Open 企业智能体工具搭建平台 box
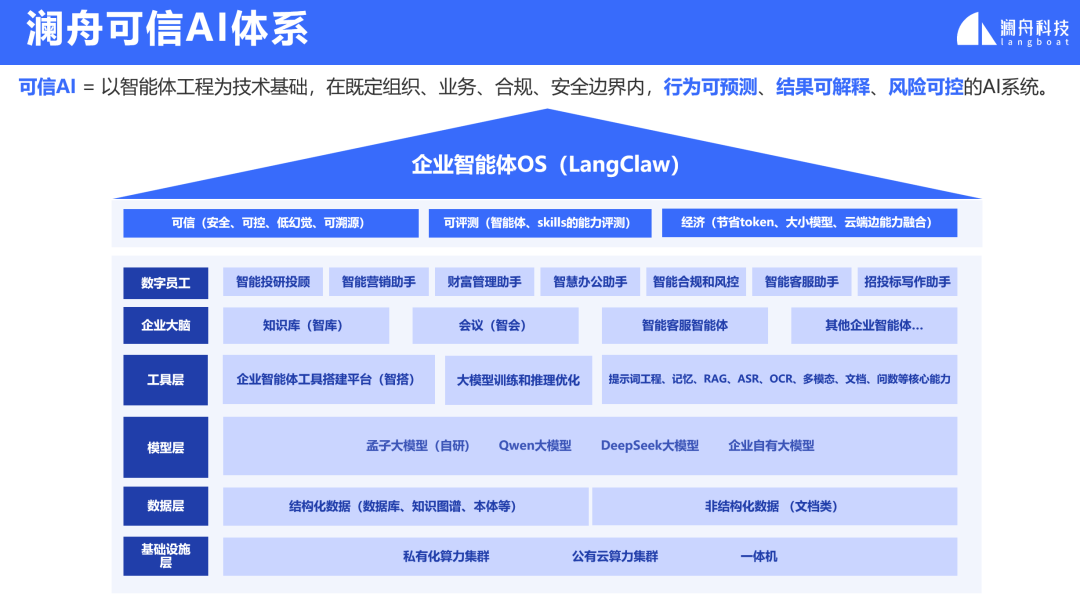The height and width of the screenshot is (603, 1080). 328,380
